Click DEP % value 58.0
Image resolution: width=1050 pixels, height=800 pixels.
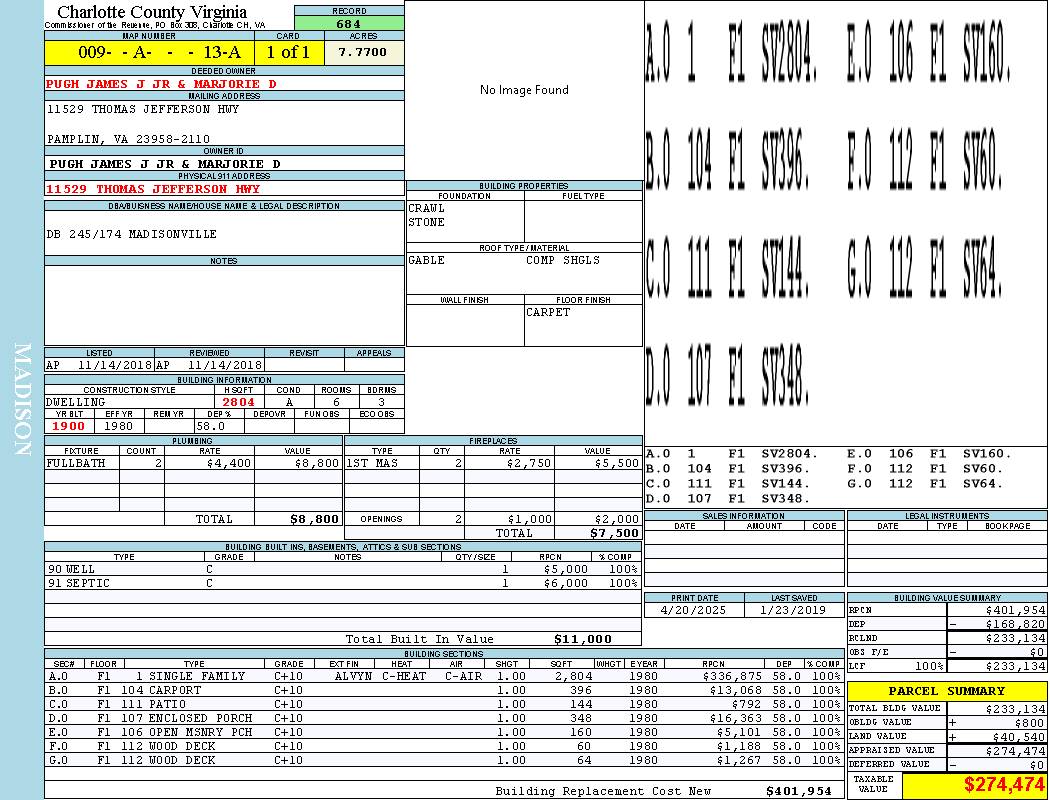point(210,426)
